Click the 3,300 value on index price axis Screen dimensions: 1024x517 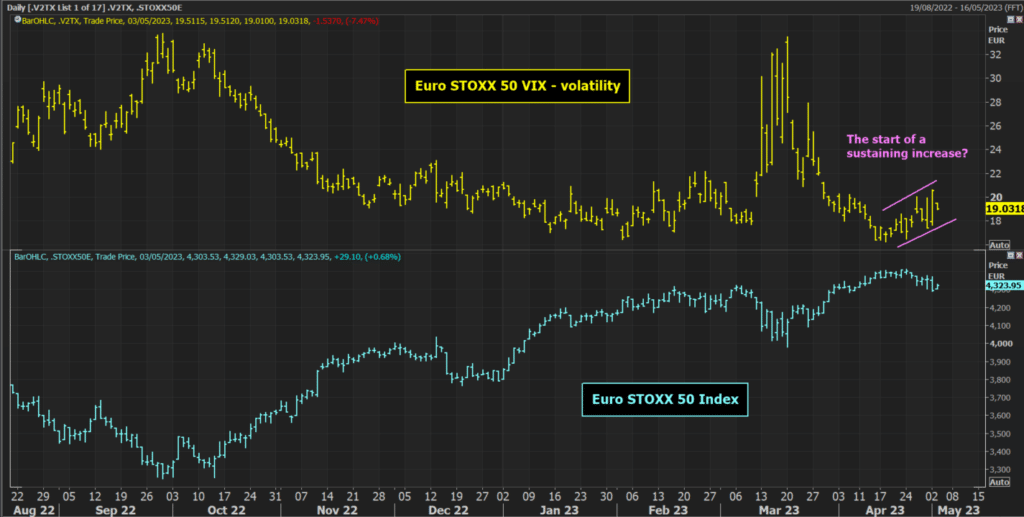pos(1000,469)
